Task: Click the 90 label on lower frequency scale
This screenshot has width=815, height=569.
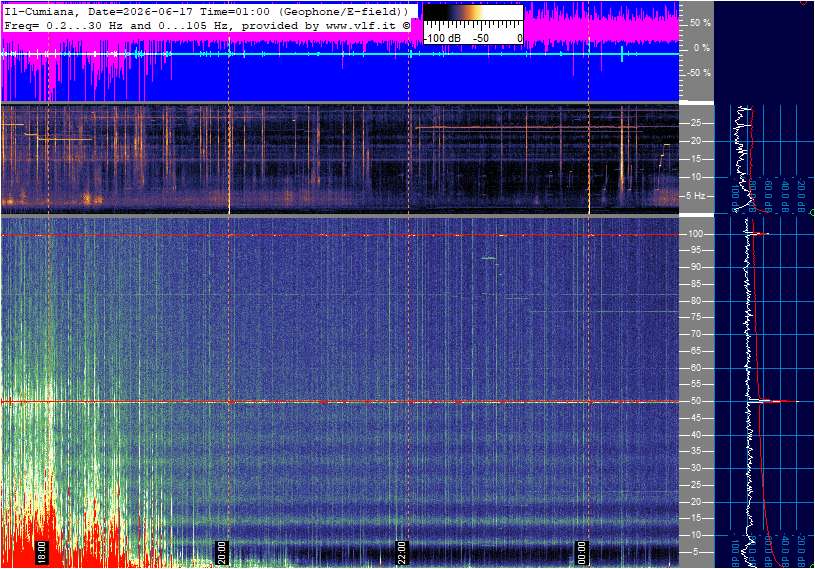Action: click(695, 267)
